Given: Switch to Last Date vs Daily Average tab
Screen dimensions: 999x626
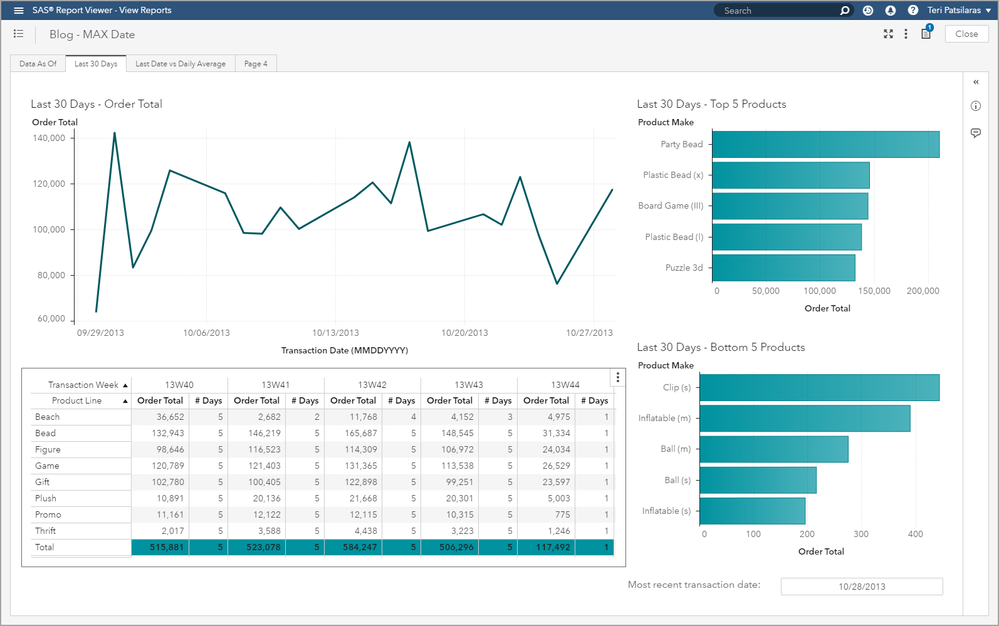Looking at the screenshot, I should pyautogui.click(x=181, y=64).
